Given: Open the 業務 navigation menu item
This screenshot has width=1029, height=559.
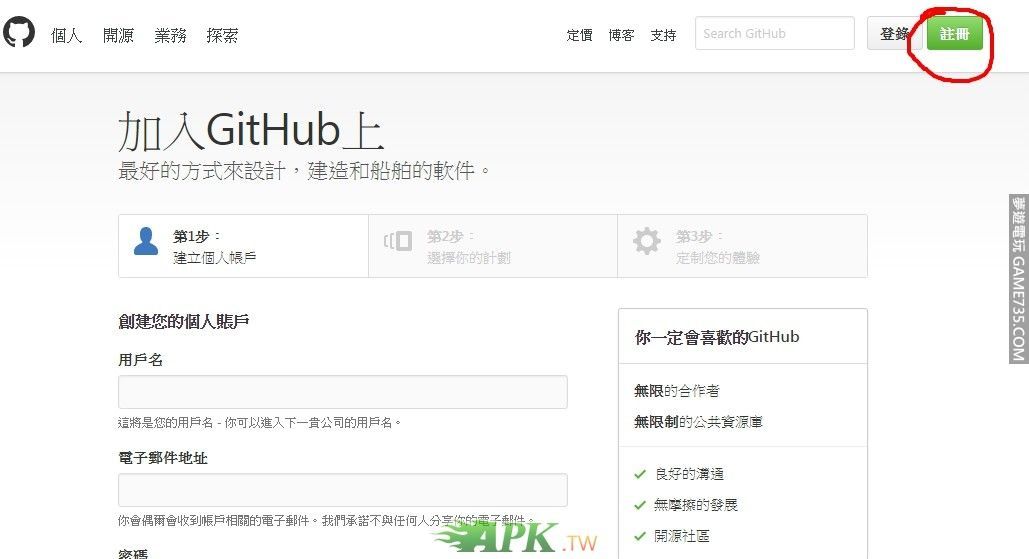Looking at the screenshot, I should coord(170,35).
